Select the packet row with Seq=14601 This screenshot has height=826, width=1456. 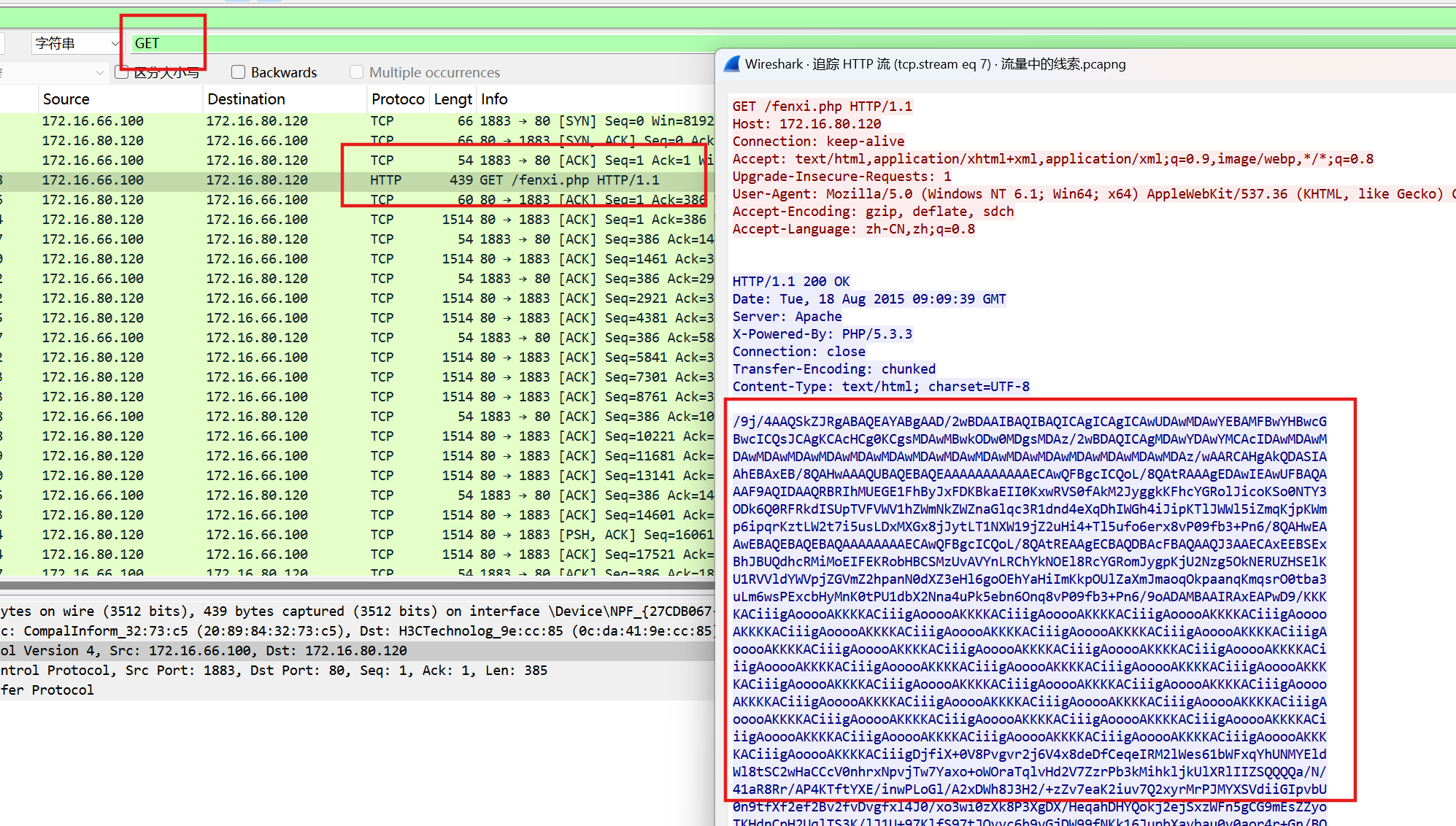click(x=358, y=515)
